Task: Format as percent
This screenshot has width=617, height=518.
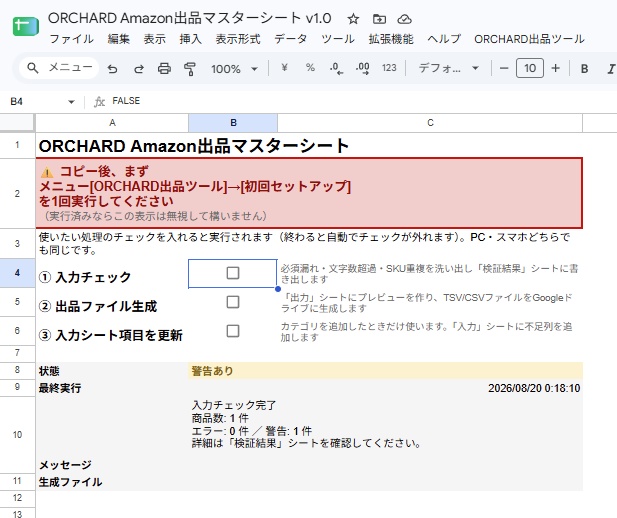Action: [x=310, y=68]
